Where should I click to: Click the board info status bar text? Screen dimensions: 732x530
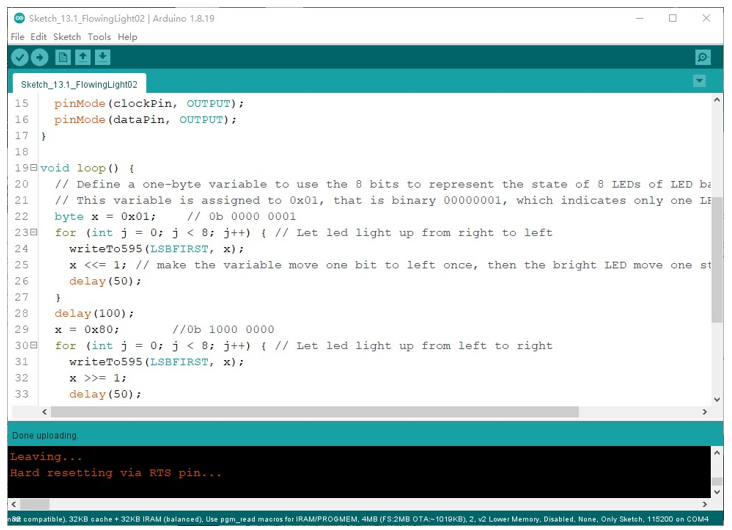click(359, 519)
